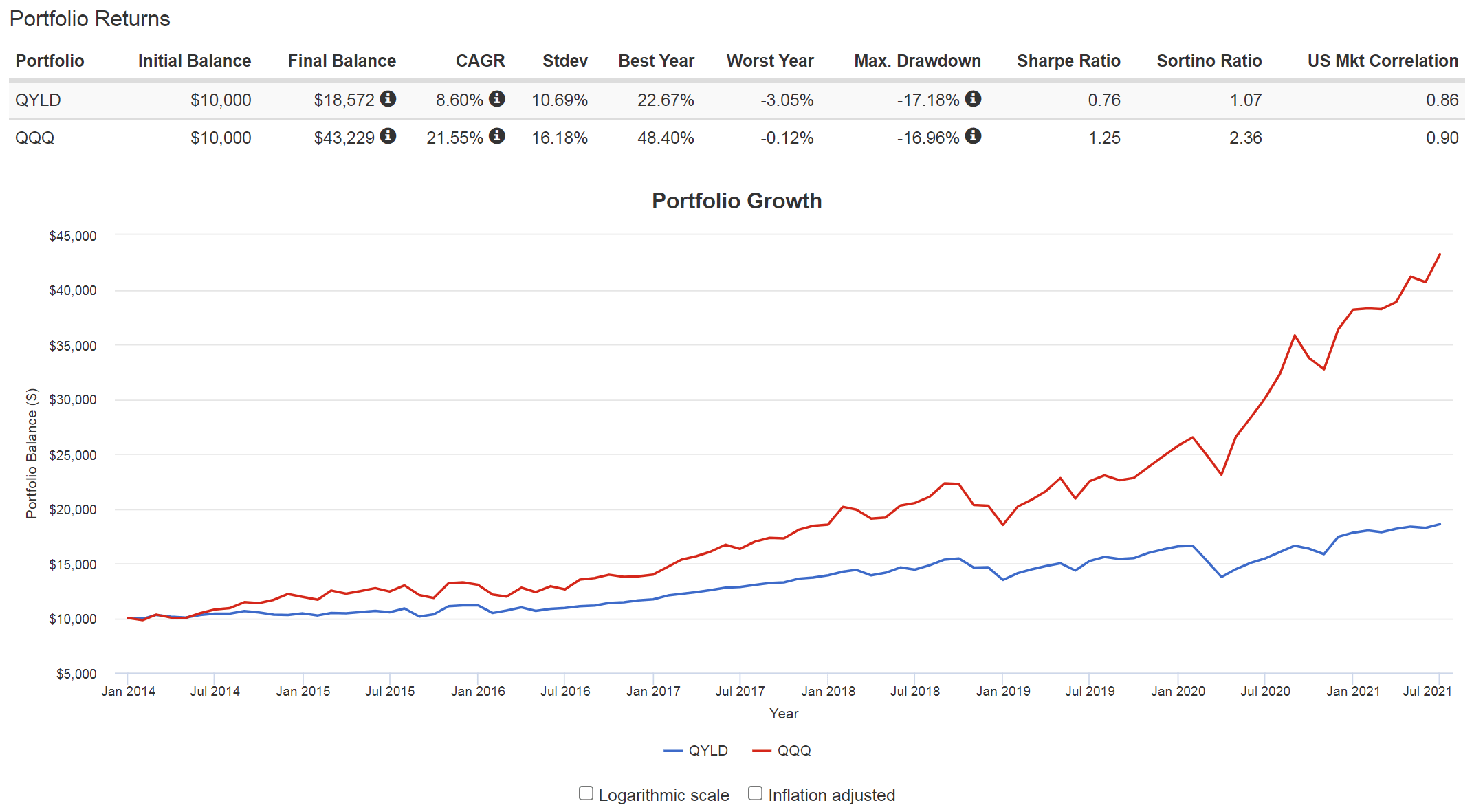Click the Jan 2020 x-axis label
The image size is (1472, 812).
pyautogui.click(x=1178, y=691)
